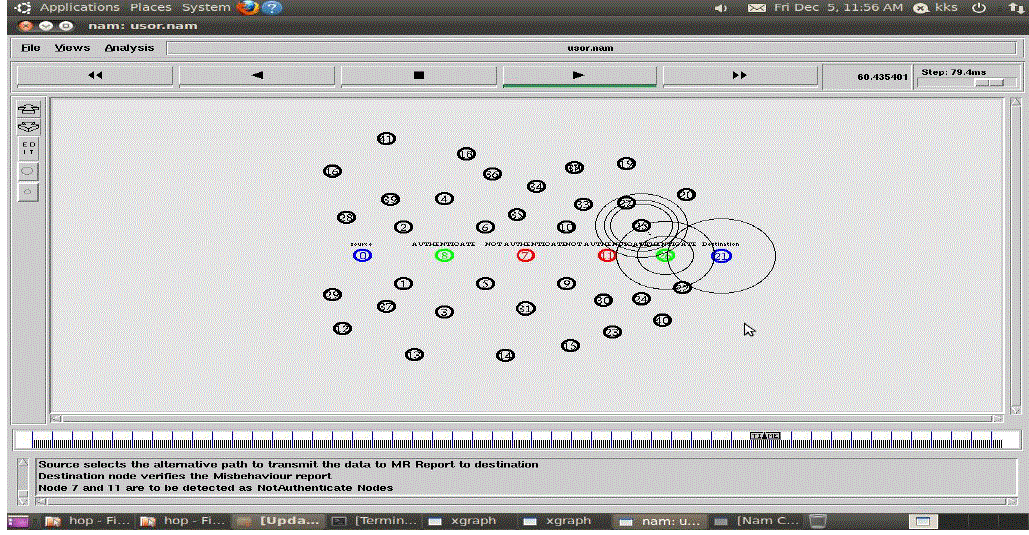Open the File menu
The height and width of the screenshot is (535, 1029).
pos(31,48)
